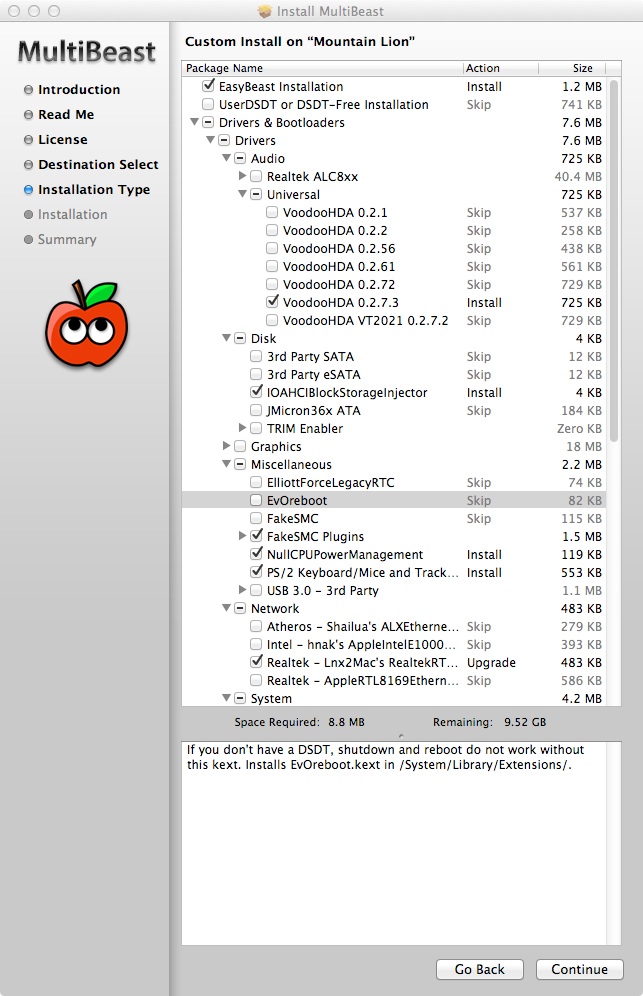Screen dimensions: 643x996
Task: Uncheck VoodooHDA 0.2.7.3
Action: pos(273,301)
